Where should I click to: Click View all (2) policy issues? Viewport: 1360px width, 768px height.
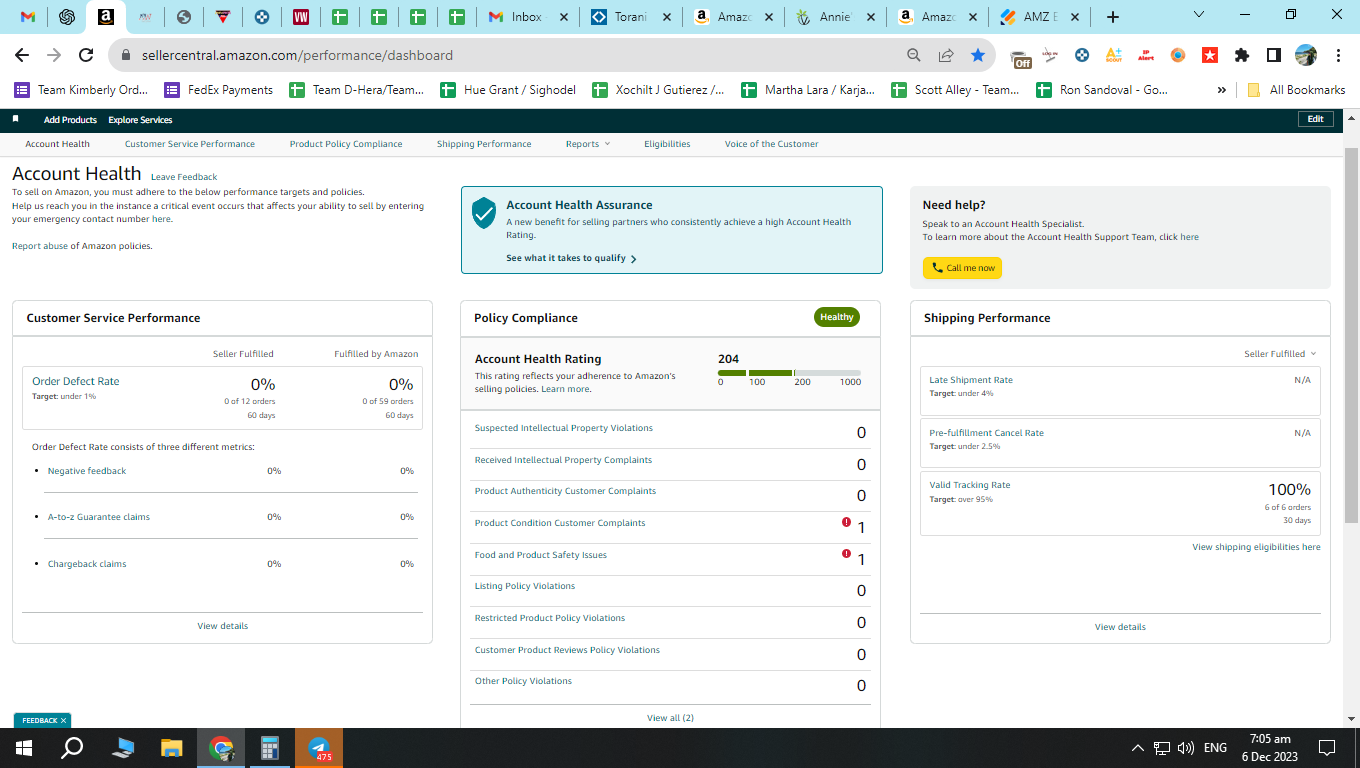(670, 718)
